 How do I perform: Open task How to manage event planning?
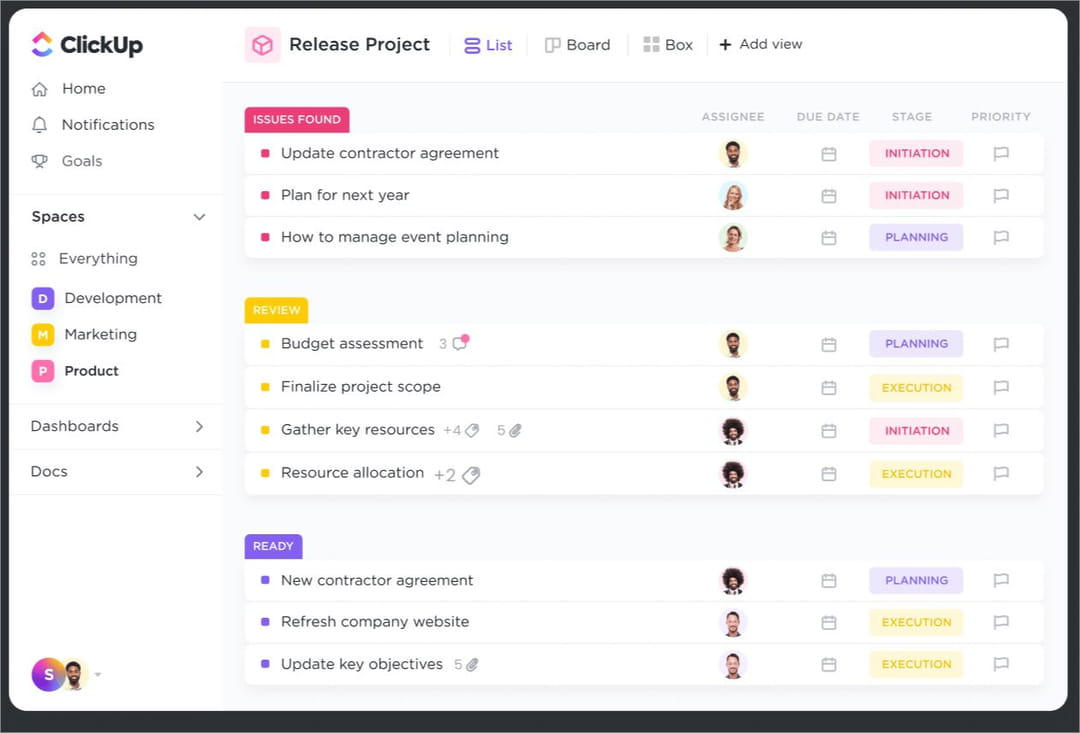(x=395, y=238)
